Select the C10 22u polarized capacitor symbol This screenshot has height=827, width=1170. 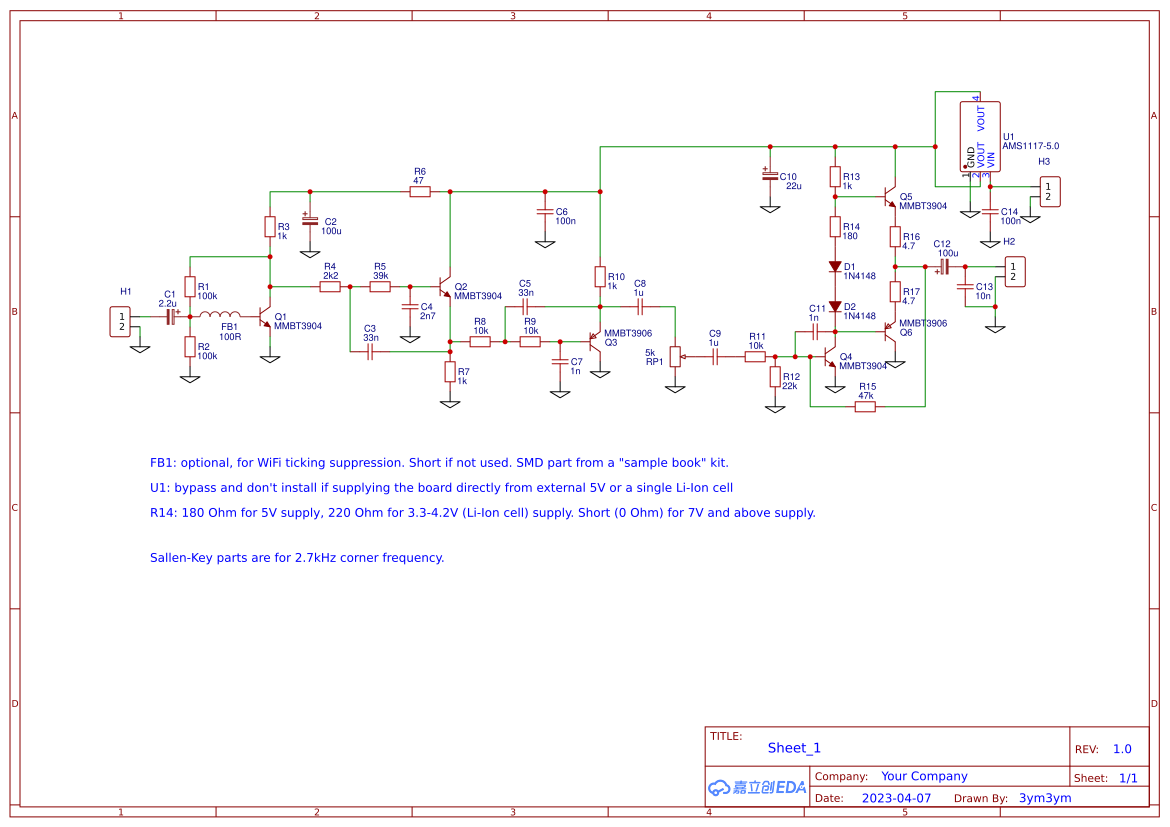tap(770, 178)
